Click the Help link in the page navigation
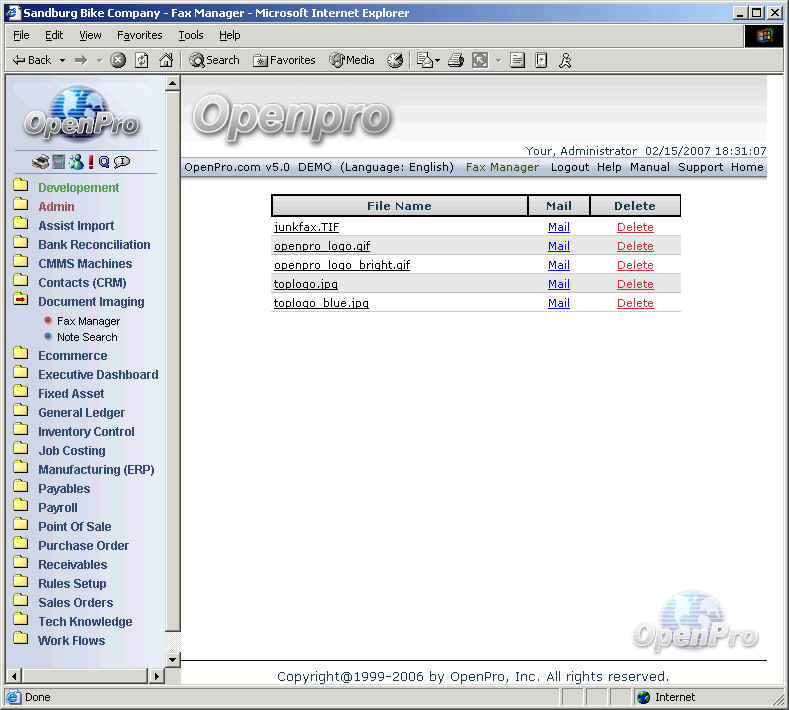The image size is (789, 710). tap(609, 167)
